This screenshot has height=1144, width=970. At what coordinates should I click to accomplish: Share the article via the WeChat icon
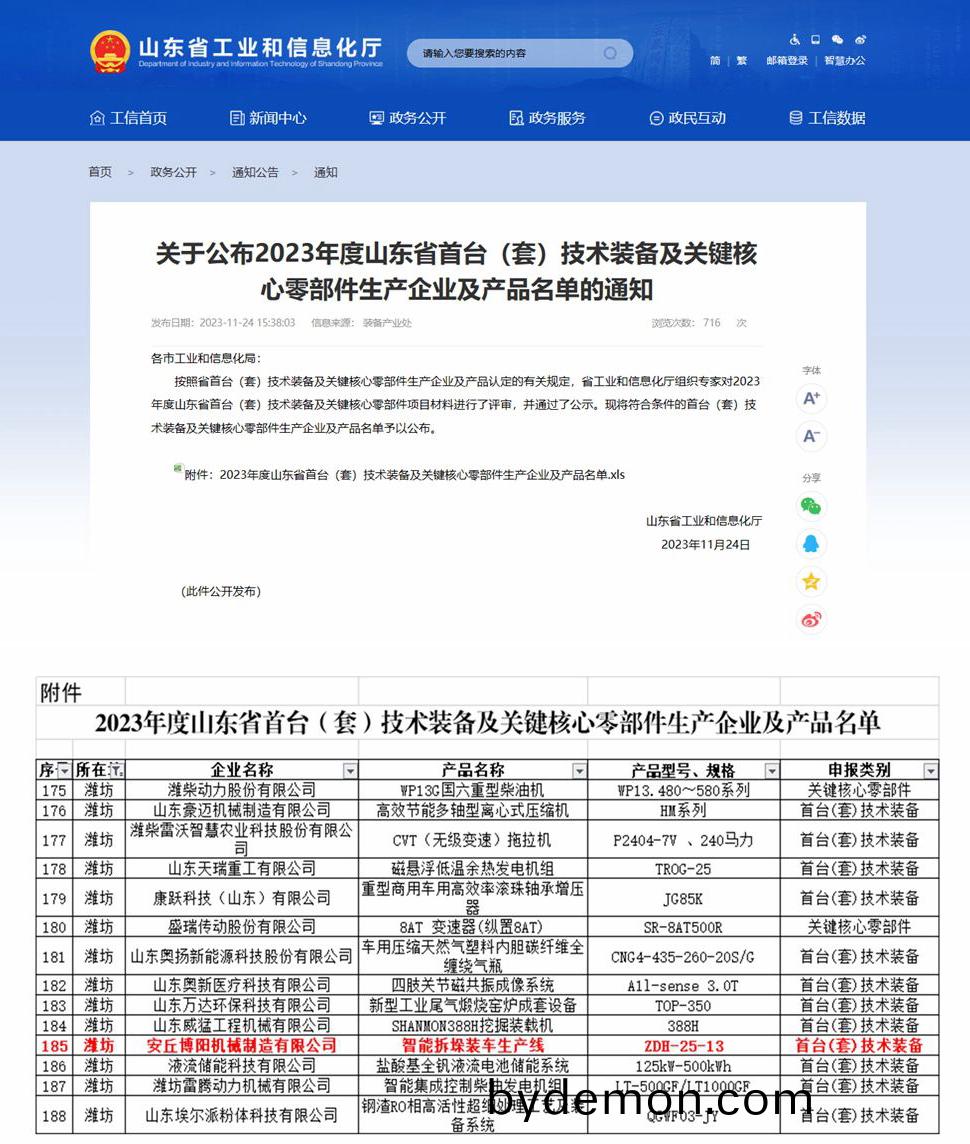click(x=811, y=507)
